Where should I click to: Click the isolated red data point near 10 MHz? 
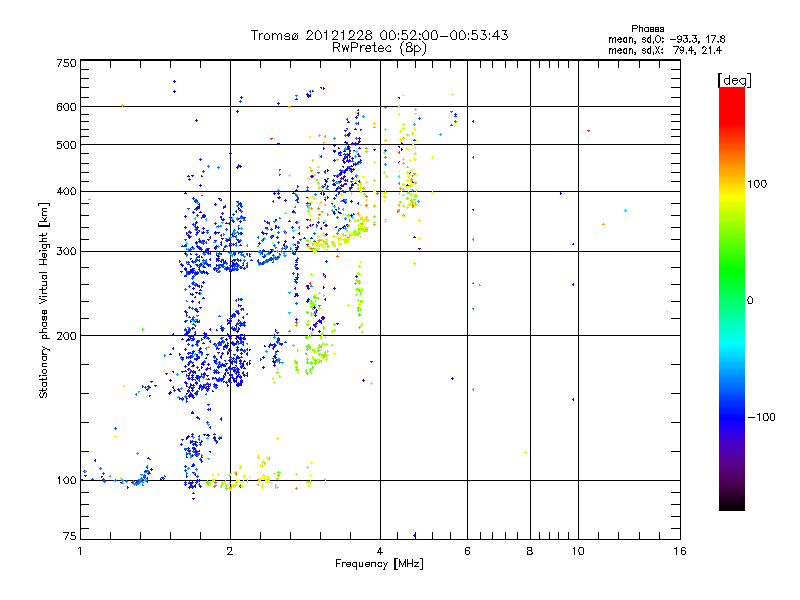tap(588, 131)
